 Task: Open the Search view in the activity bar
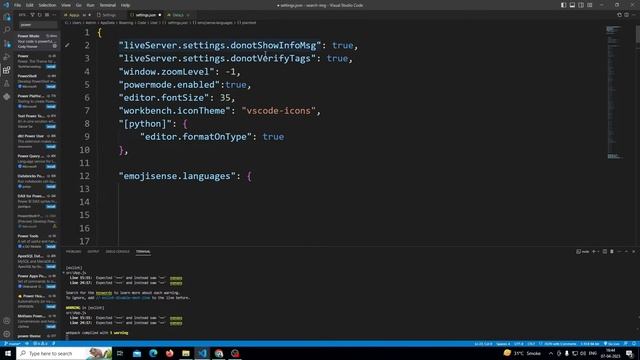point(7,30)
